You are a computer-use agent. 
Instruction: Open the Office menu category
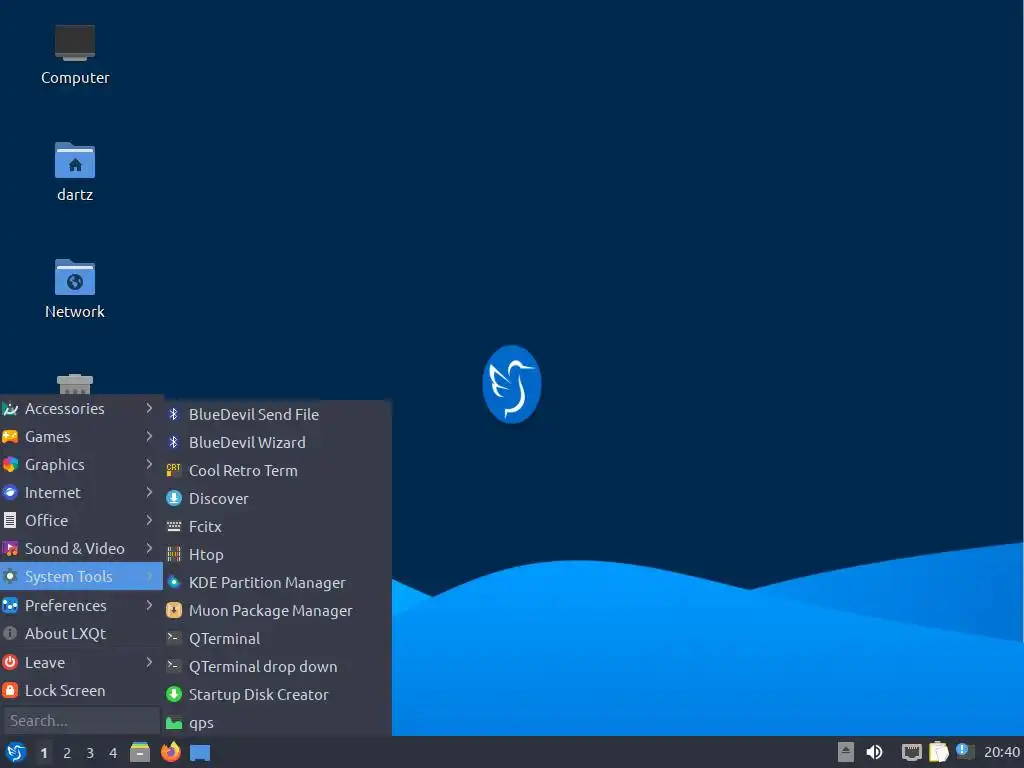click(81, 520)
